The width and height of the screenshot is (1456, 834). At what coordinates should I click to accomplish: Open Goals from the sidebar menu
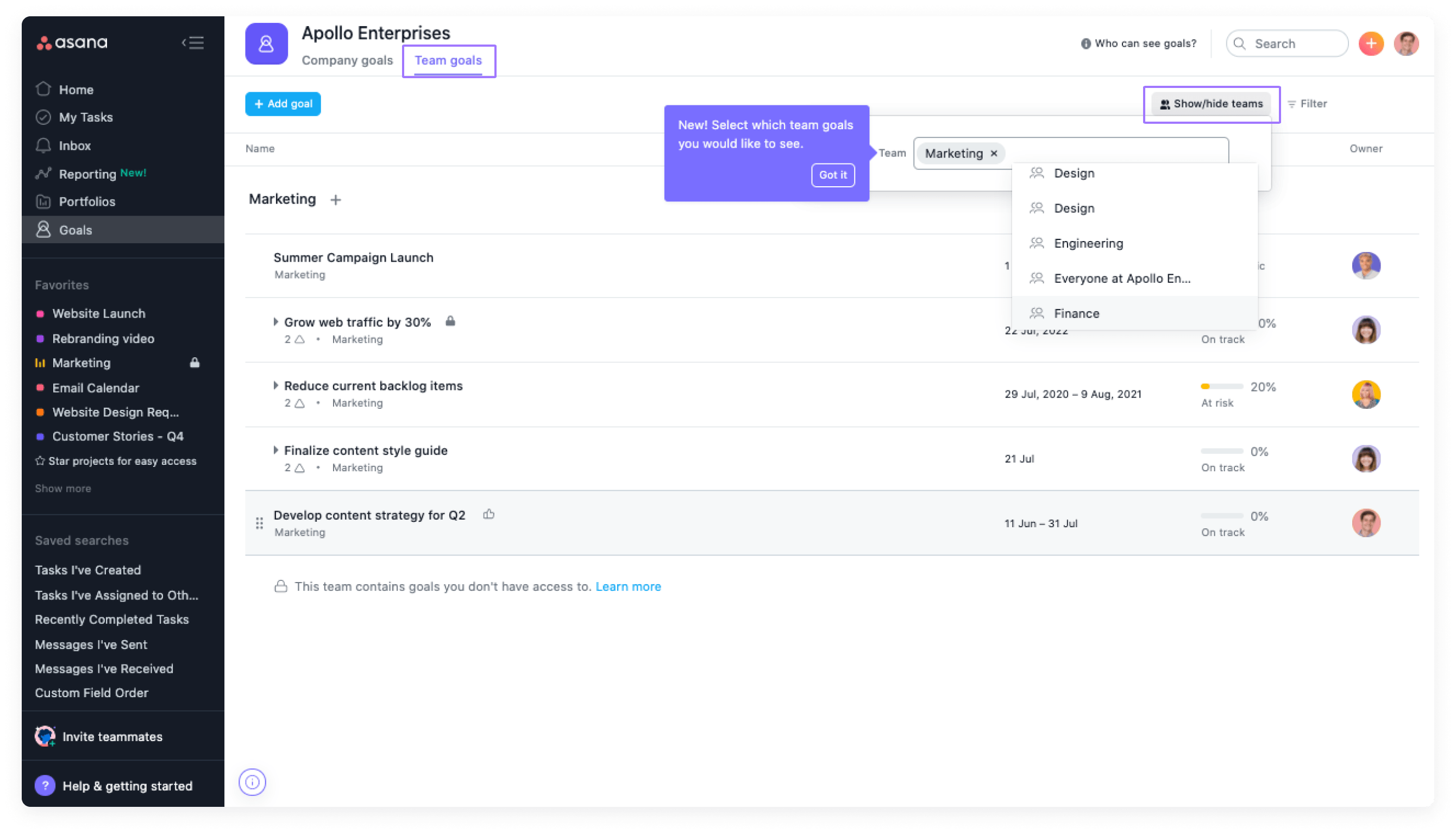75,230
